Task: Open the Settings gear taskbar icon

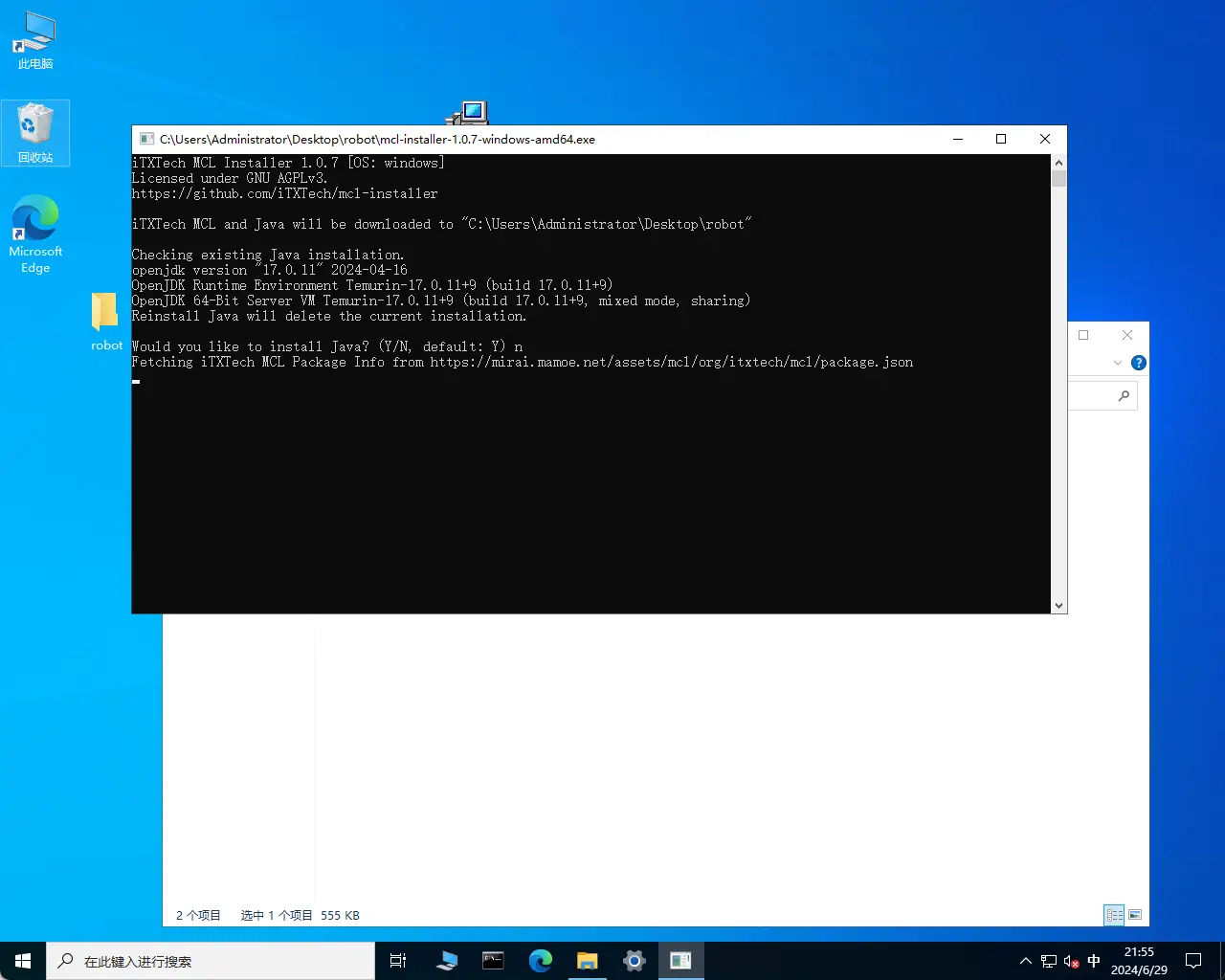Action: 634,961
